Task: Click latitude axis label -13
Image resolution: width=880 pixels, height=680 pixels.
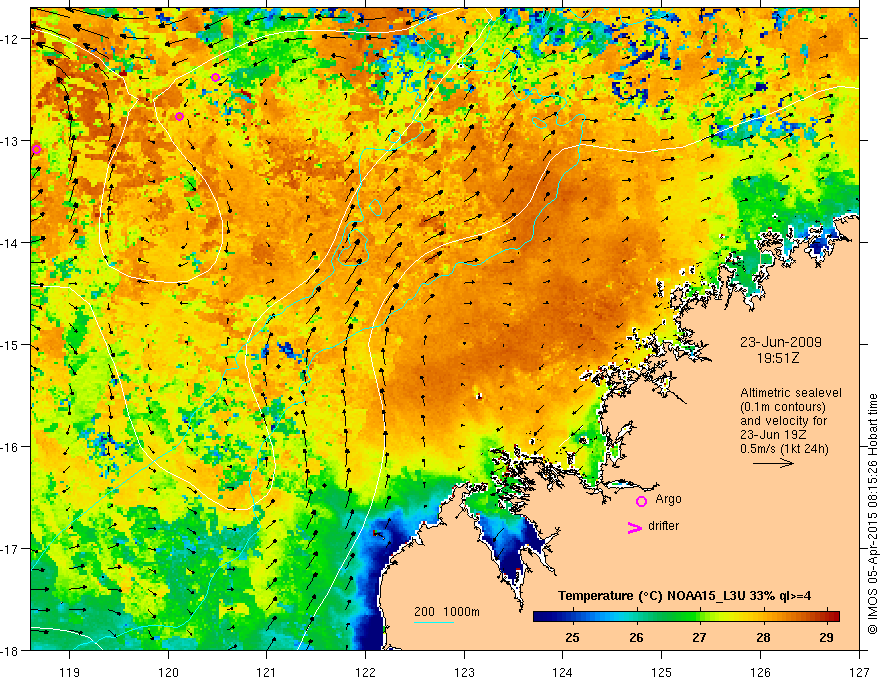Action: click(x=11, y=141)
